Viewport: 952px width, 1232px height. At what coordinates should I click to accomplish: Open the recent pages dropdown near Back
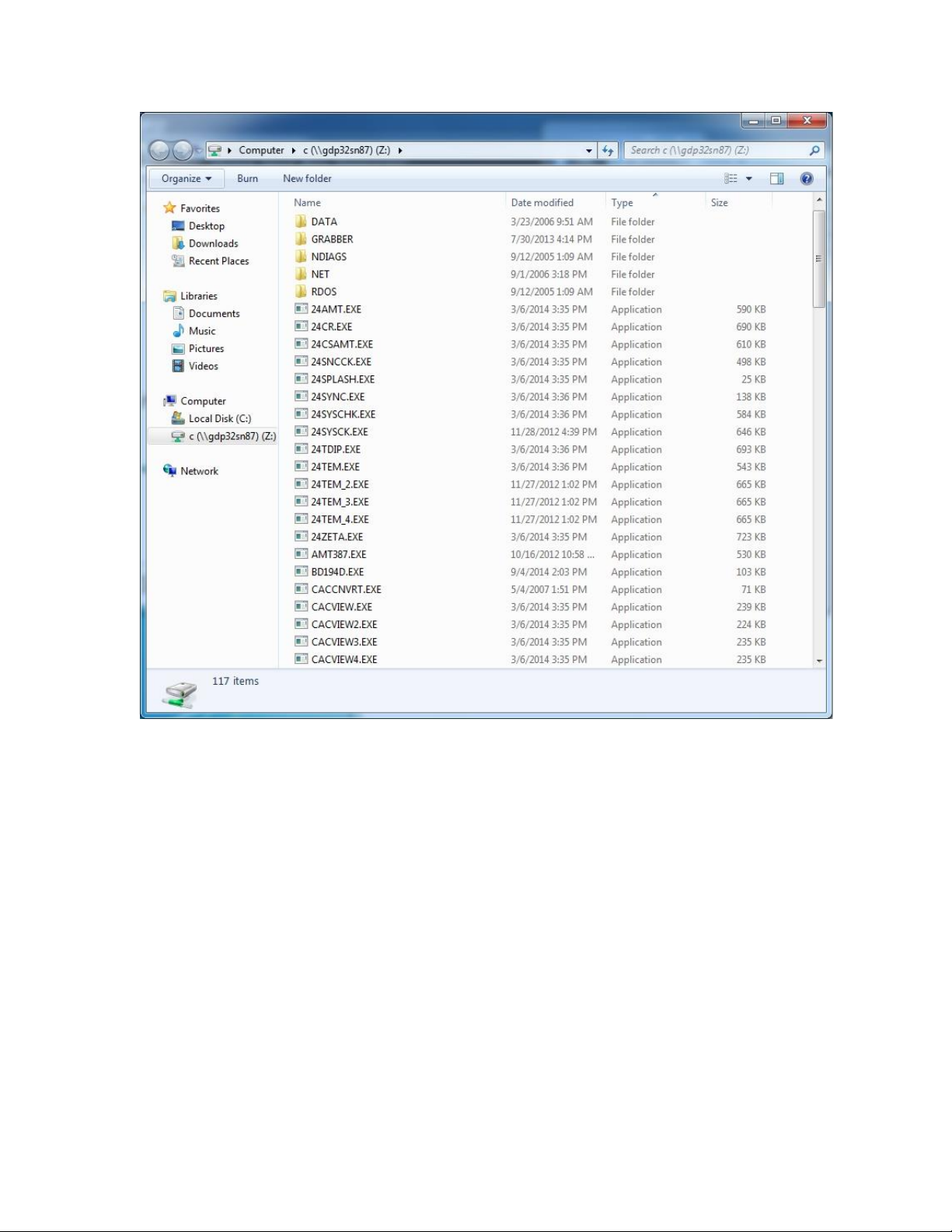click(199, 151)
